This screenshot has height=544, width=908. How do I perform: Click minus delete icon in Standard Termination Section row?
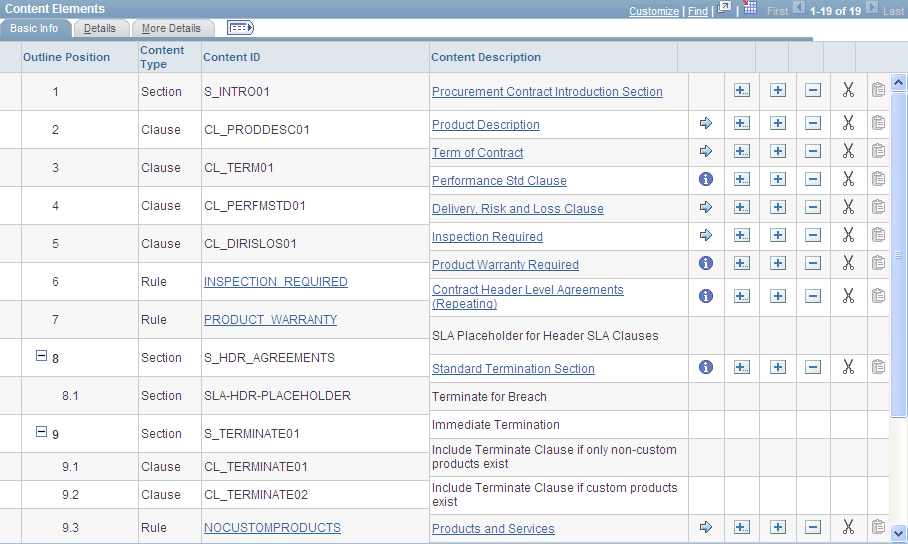[813, 367]
